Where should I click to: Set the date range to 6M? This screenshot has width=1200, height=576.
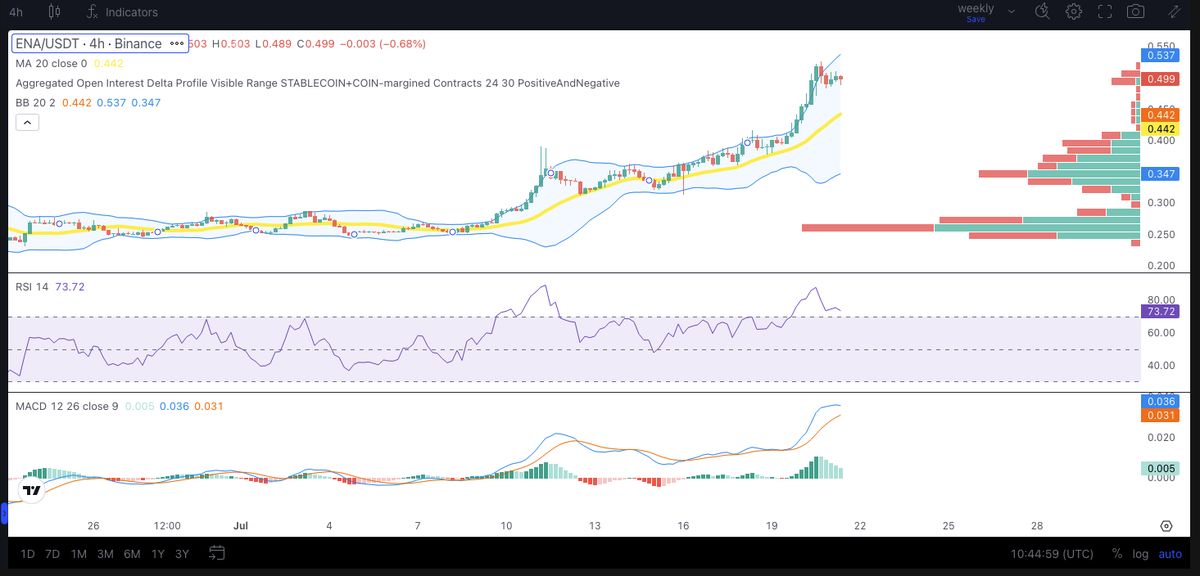point(131,553)
